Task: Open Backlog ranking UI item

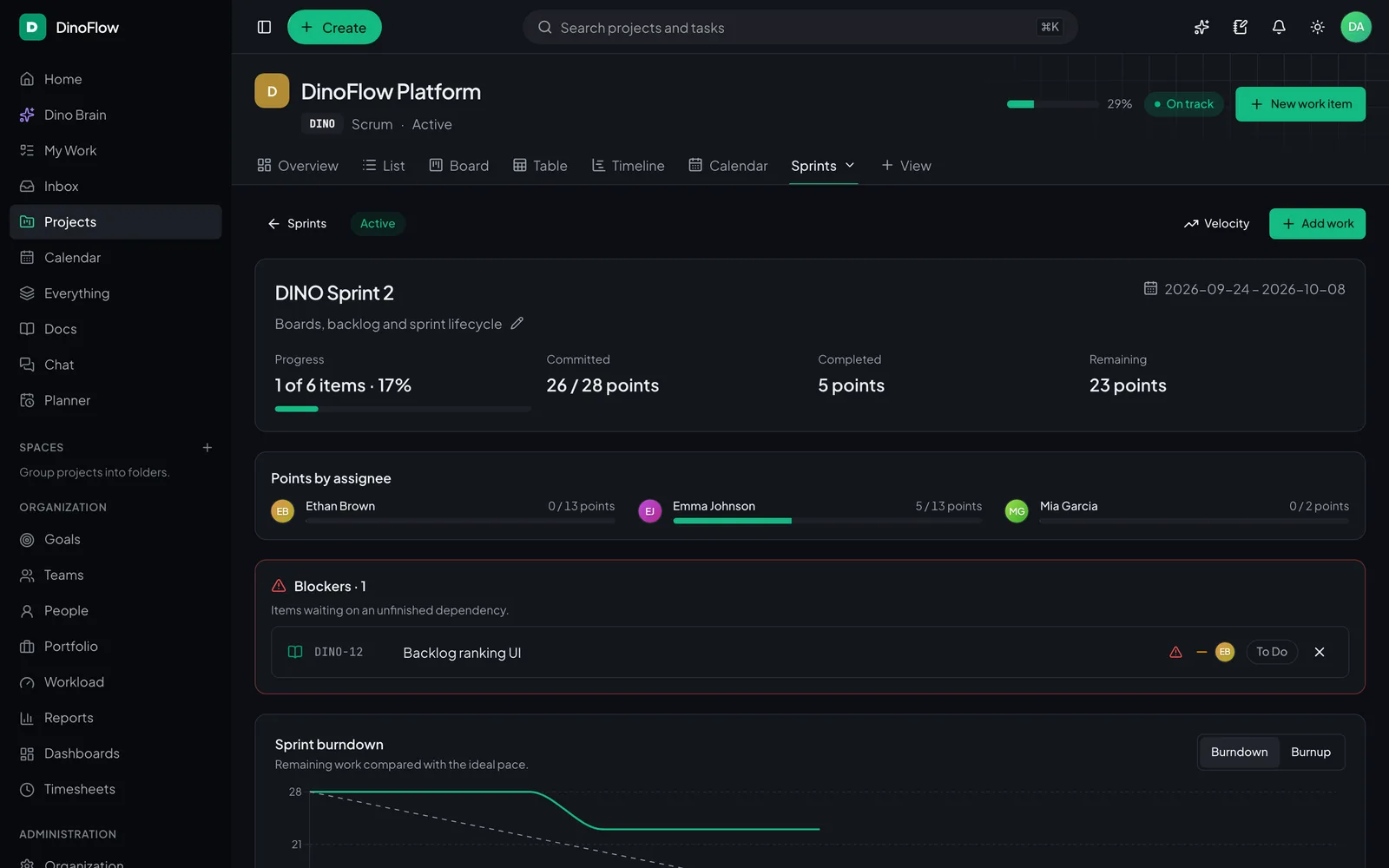Action: [x=462, y=653]
